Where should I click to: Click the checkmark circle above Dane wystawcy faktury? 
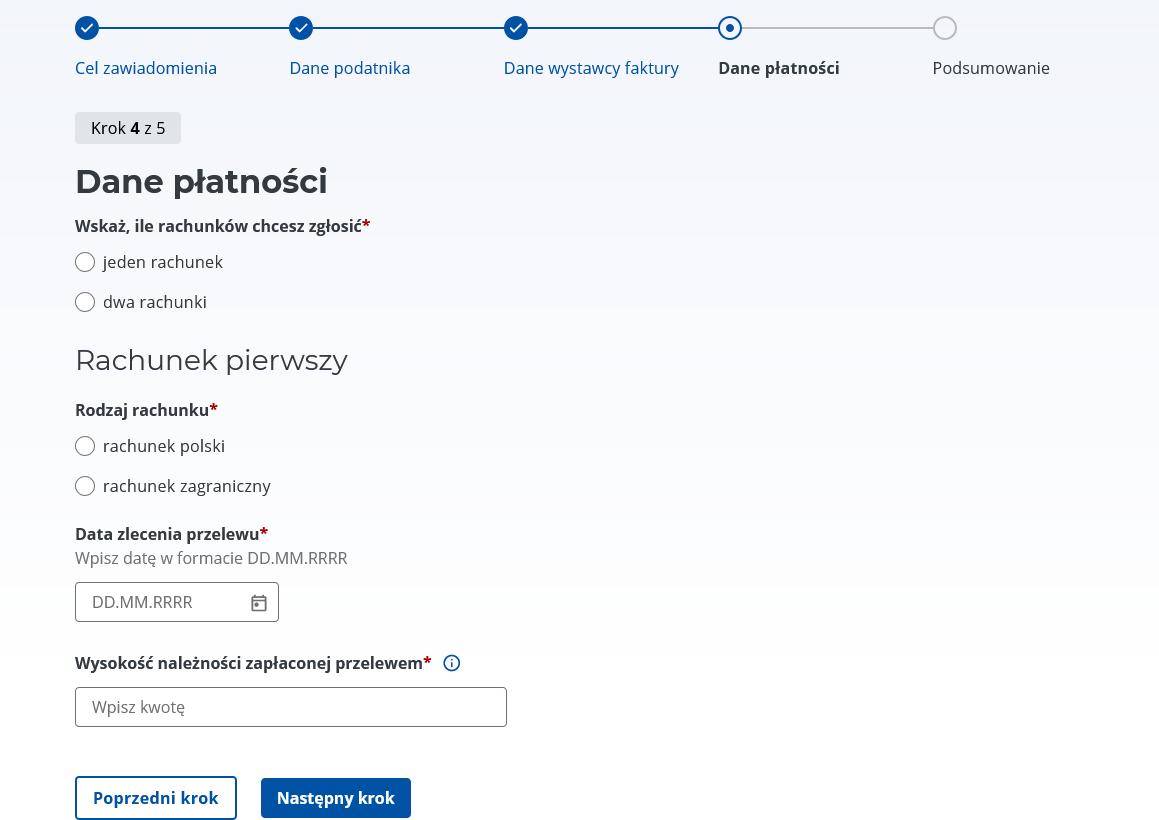[516, 28]
